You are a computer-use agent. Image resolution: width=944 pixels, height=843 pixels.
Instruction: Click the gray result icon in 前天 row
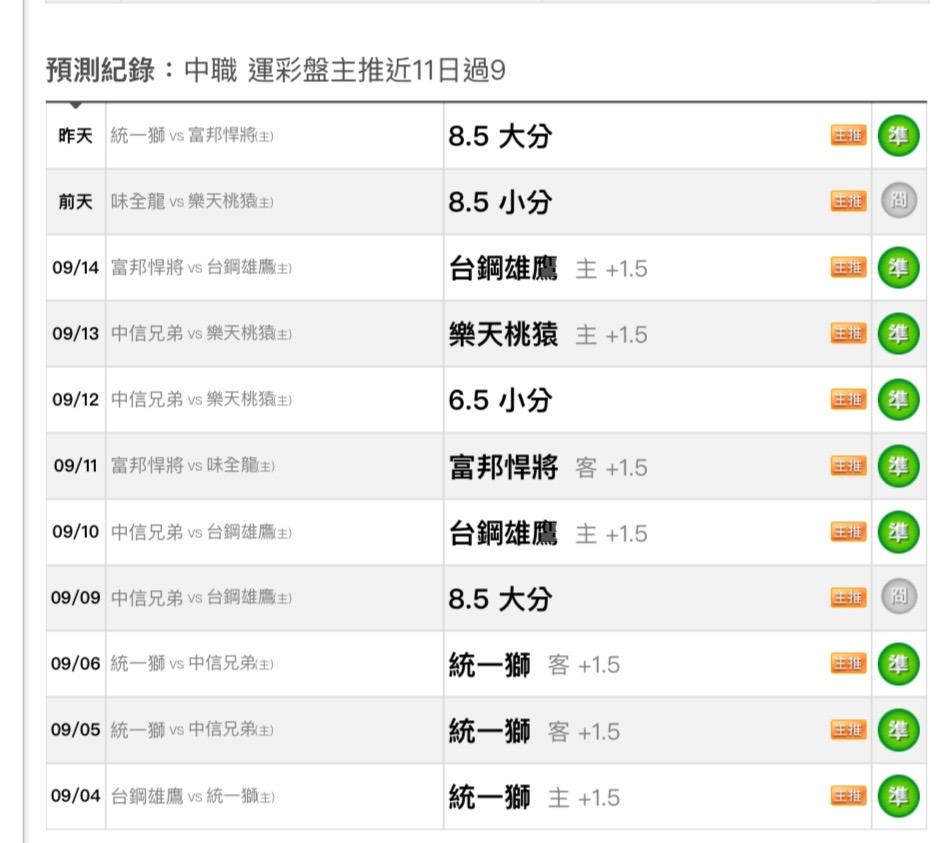pos(899,201)
